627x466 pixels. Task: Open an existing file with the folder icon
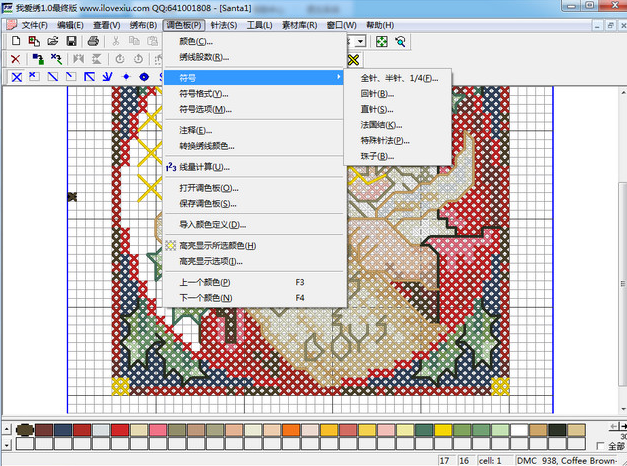point(53,41)
